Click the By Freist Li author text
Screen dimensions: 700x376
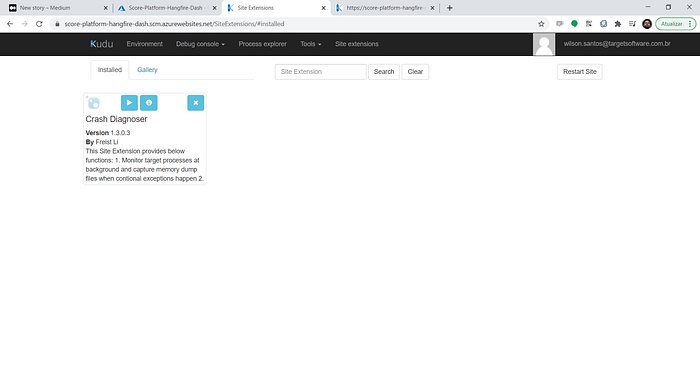[x=102, y=142]
